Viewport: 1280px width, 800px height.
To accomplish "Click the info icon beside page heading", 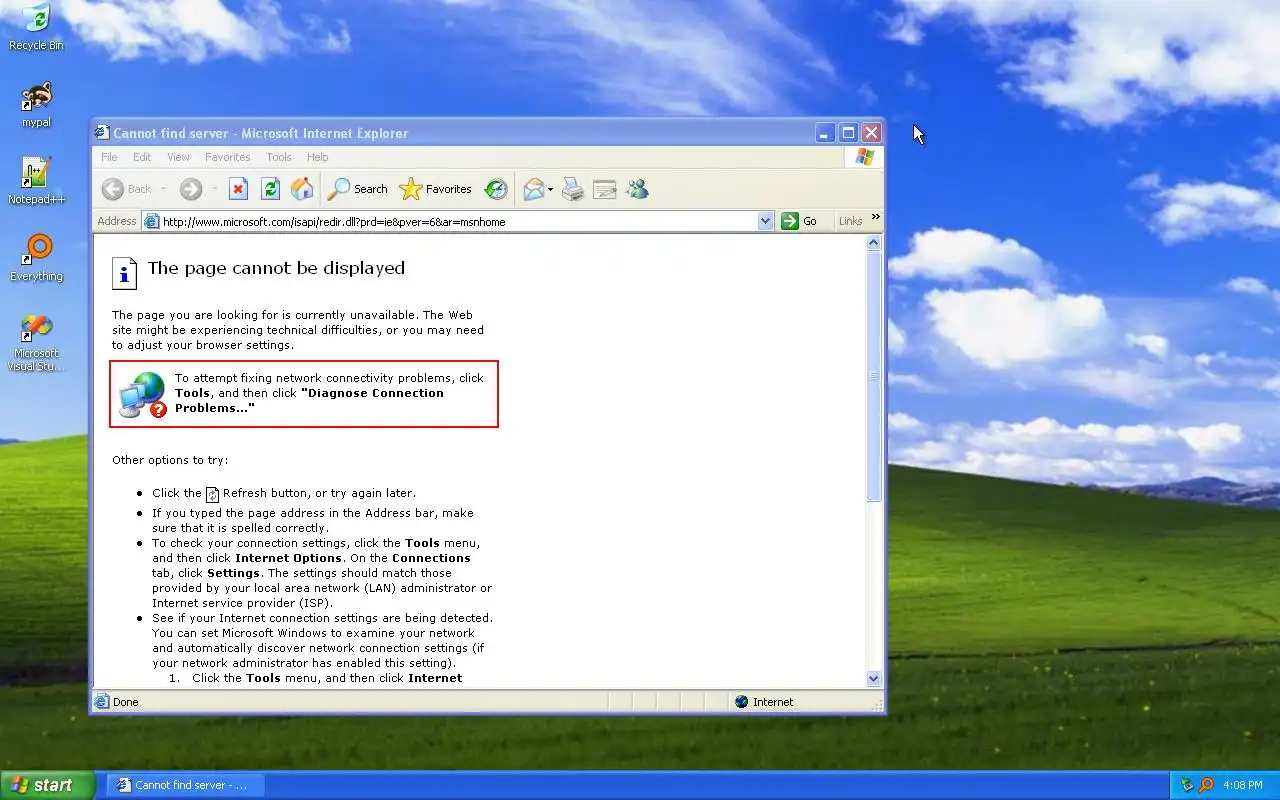I will [124, 273].
